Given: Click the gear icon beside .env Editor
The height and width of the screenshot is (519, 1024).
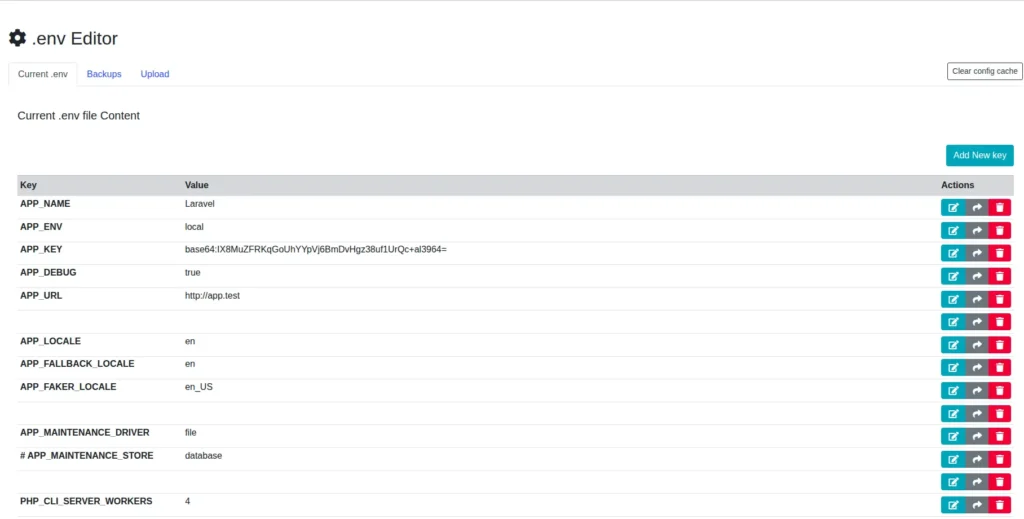Looking at the screenshot, I should click(x=17, y=39).
